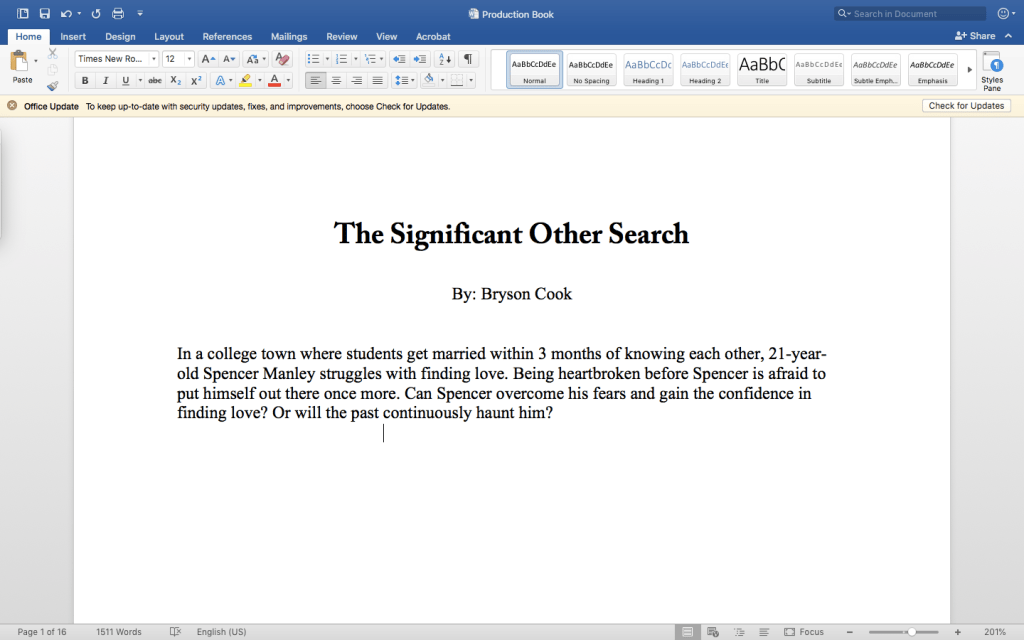The height and width of the screenshot is (640, 1024).
Task: Click Increase Font Size icon
Action: click(x=207, y=59)
